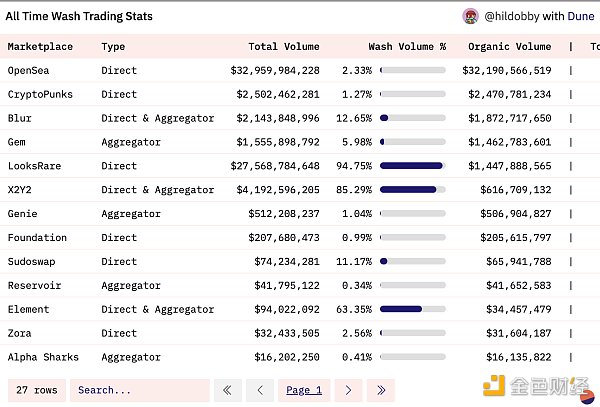Image resolution: width=600 pixels, height=407 pixels.
Task: Click the All Time Wash Trading Stats title
Action: click(x=79, y=16)
